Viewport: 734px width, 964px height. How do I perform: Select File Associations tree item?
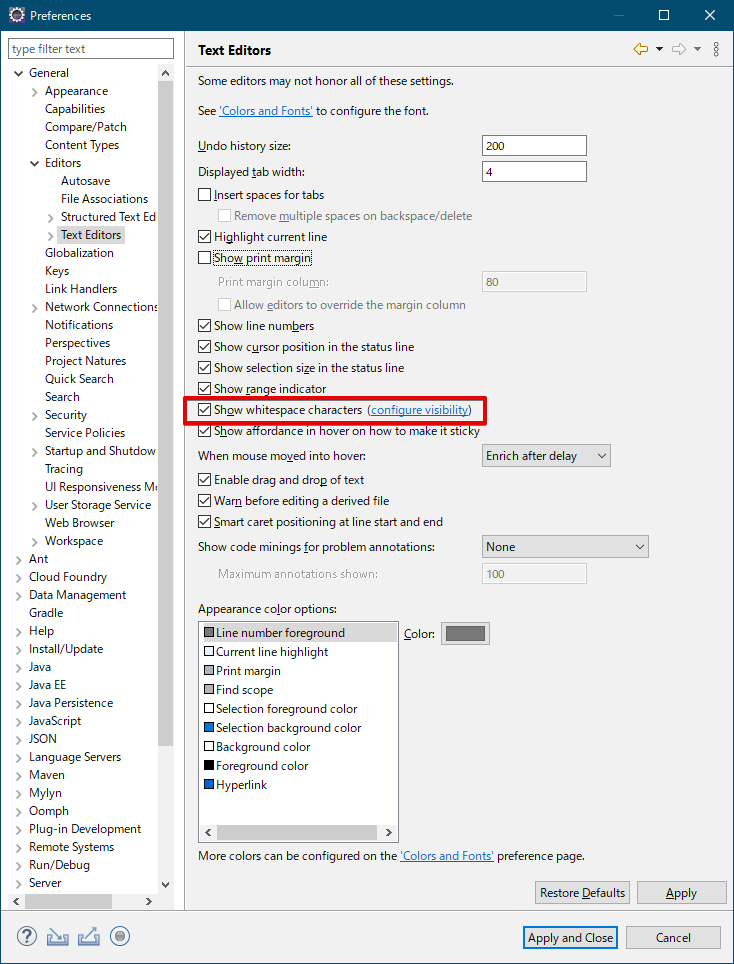(105, 199)
